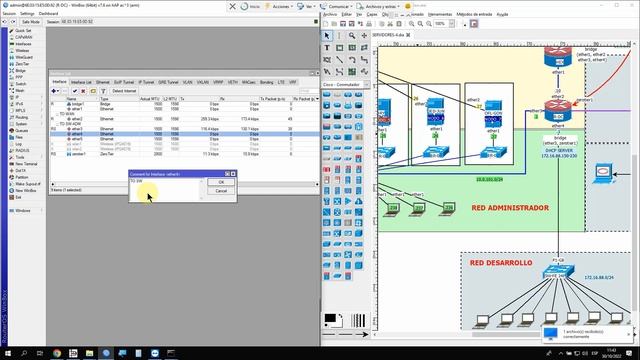Open the Windows Start menu
The image size is (640, 360).
[x=7, y=353]
